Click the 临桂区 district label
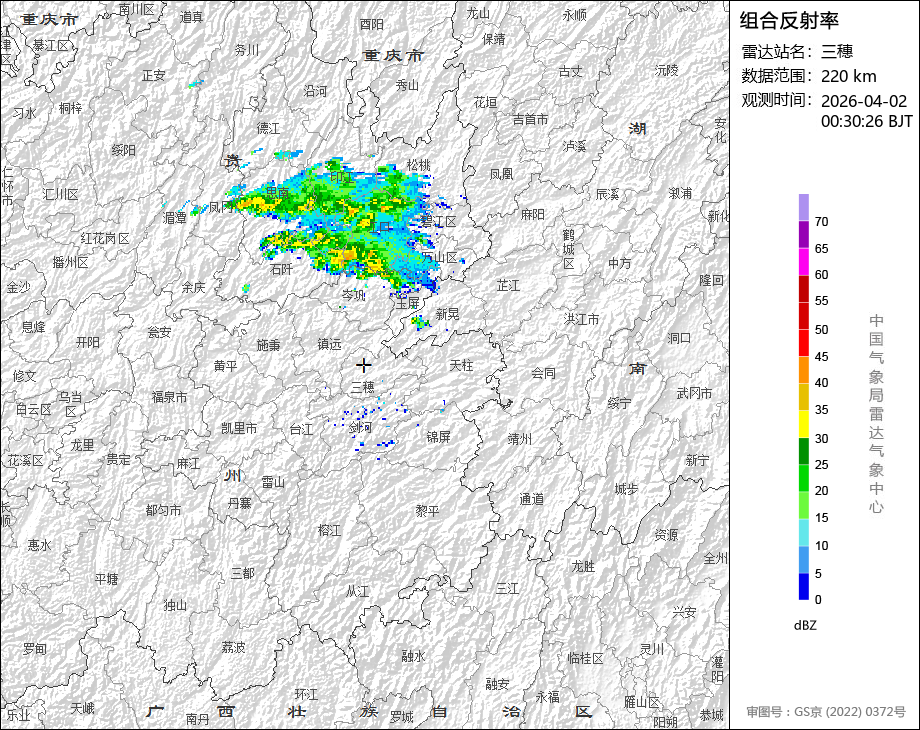The width and height of the screenshot is (920, 730). pyautogui.click(x=586, y=658)
